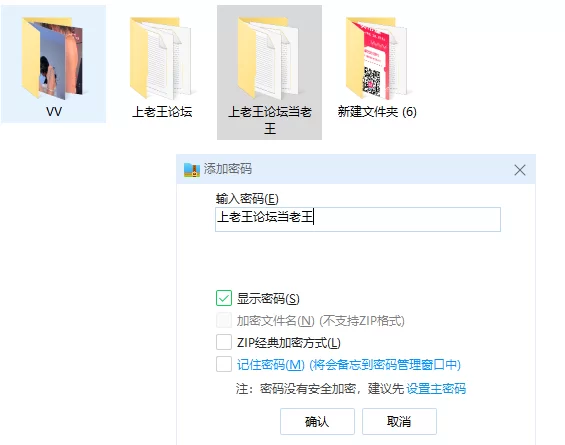Click the 记住密码(M) link text
This screenshot has height=445, width=565.
click(x=271, y=365)
